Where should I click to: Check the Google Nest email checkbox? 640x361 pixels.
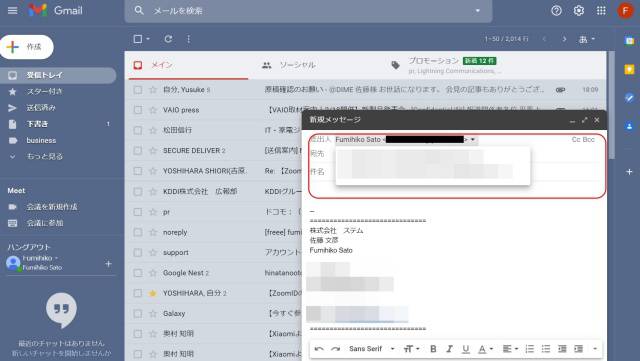click(x=138, y=273)
